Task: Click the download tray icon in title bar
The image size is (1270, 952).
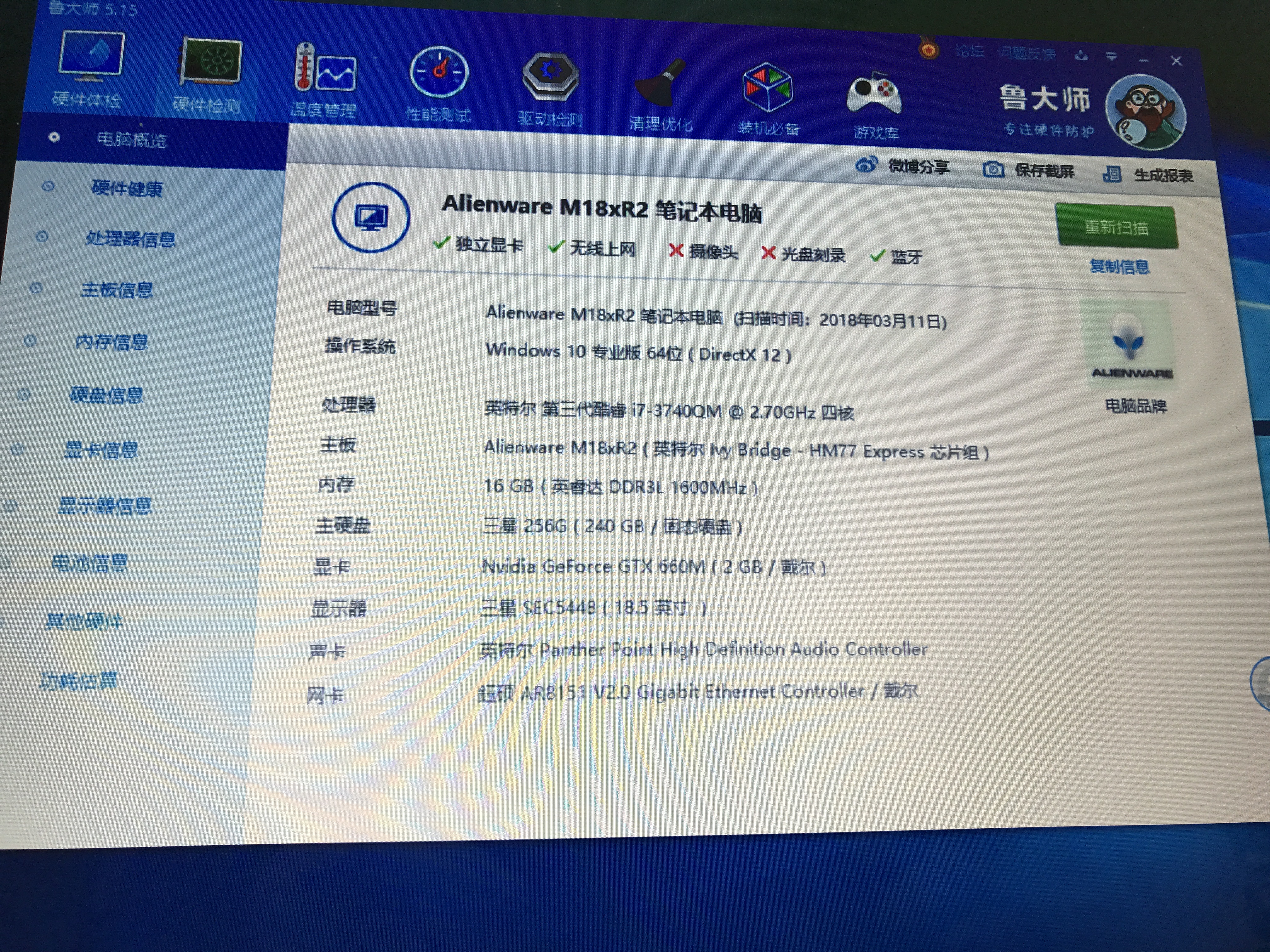Action: tap(1082, 56)
